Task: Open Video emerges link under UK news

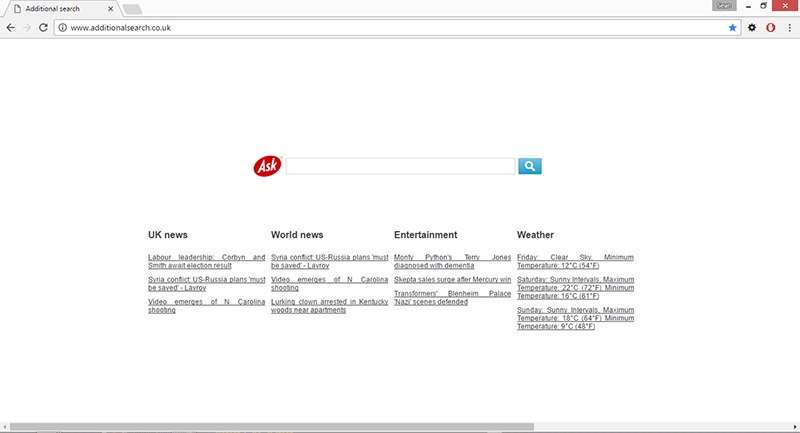Action: click(207, 305)
